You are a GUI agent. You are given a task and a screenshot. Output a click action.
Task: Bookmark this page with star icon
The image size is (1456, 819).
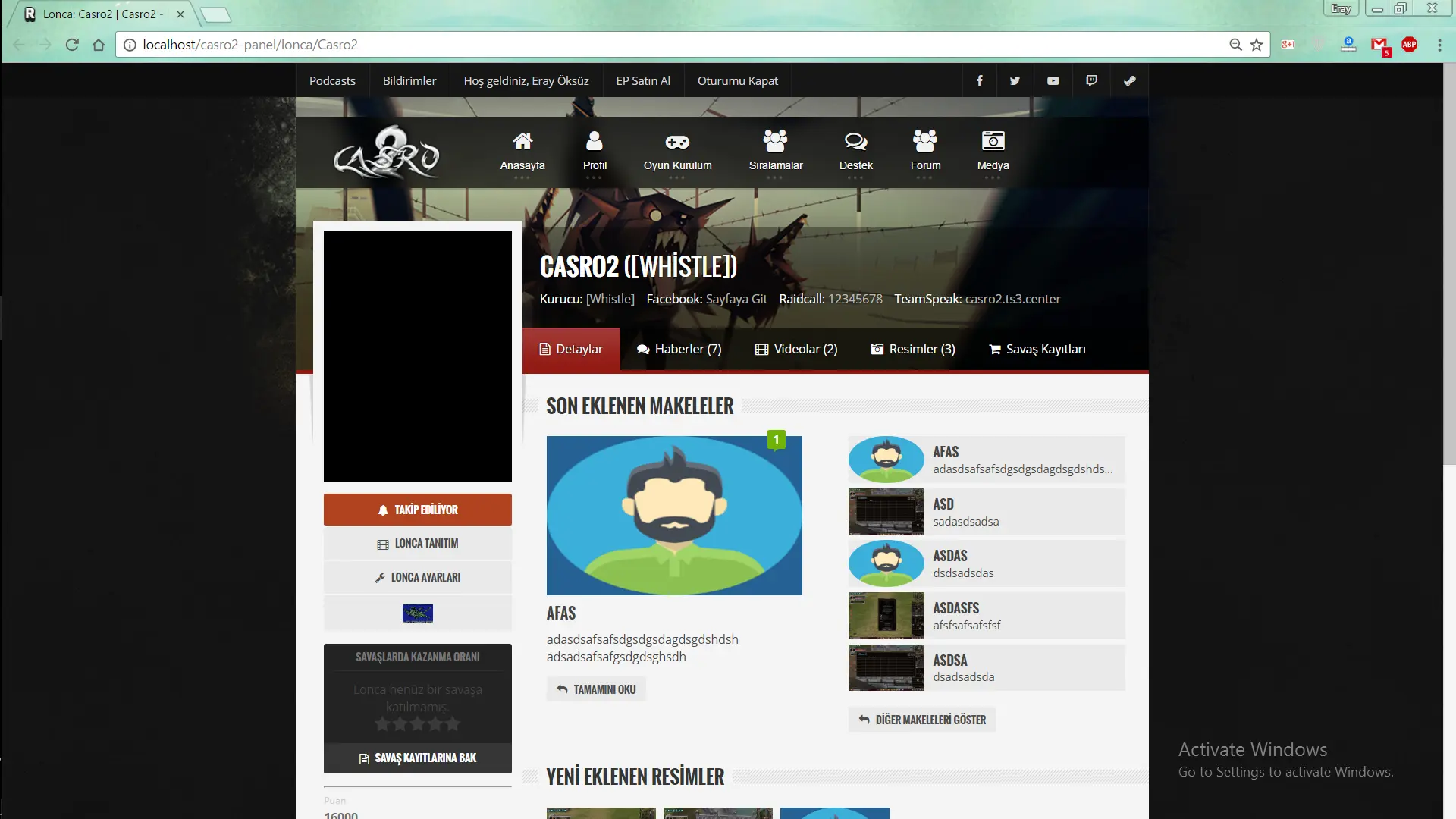(x=1257, y=45)
